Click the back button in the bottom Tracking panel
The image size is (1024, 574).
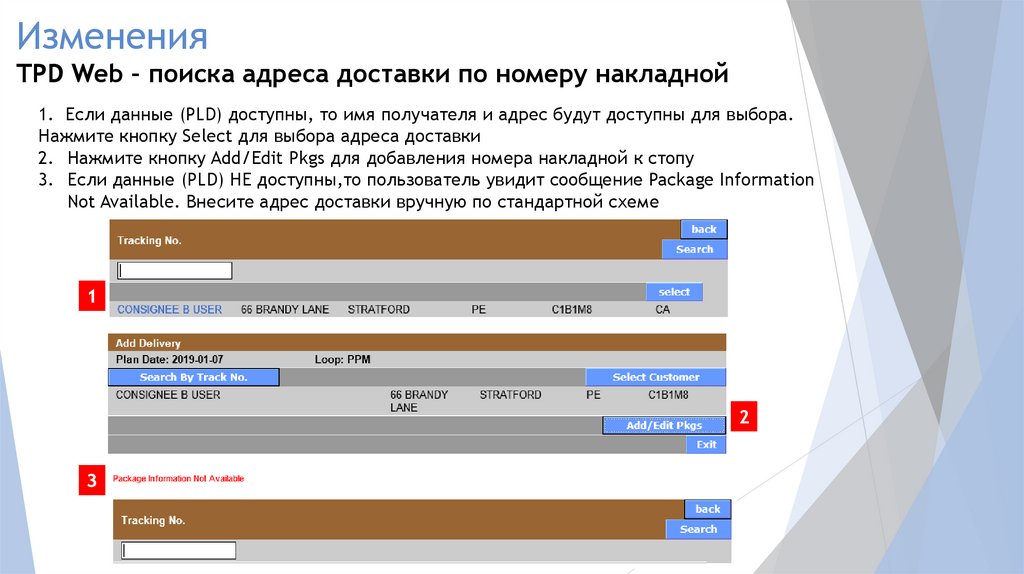tap(708, 509)
